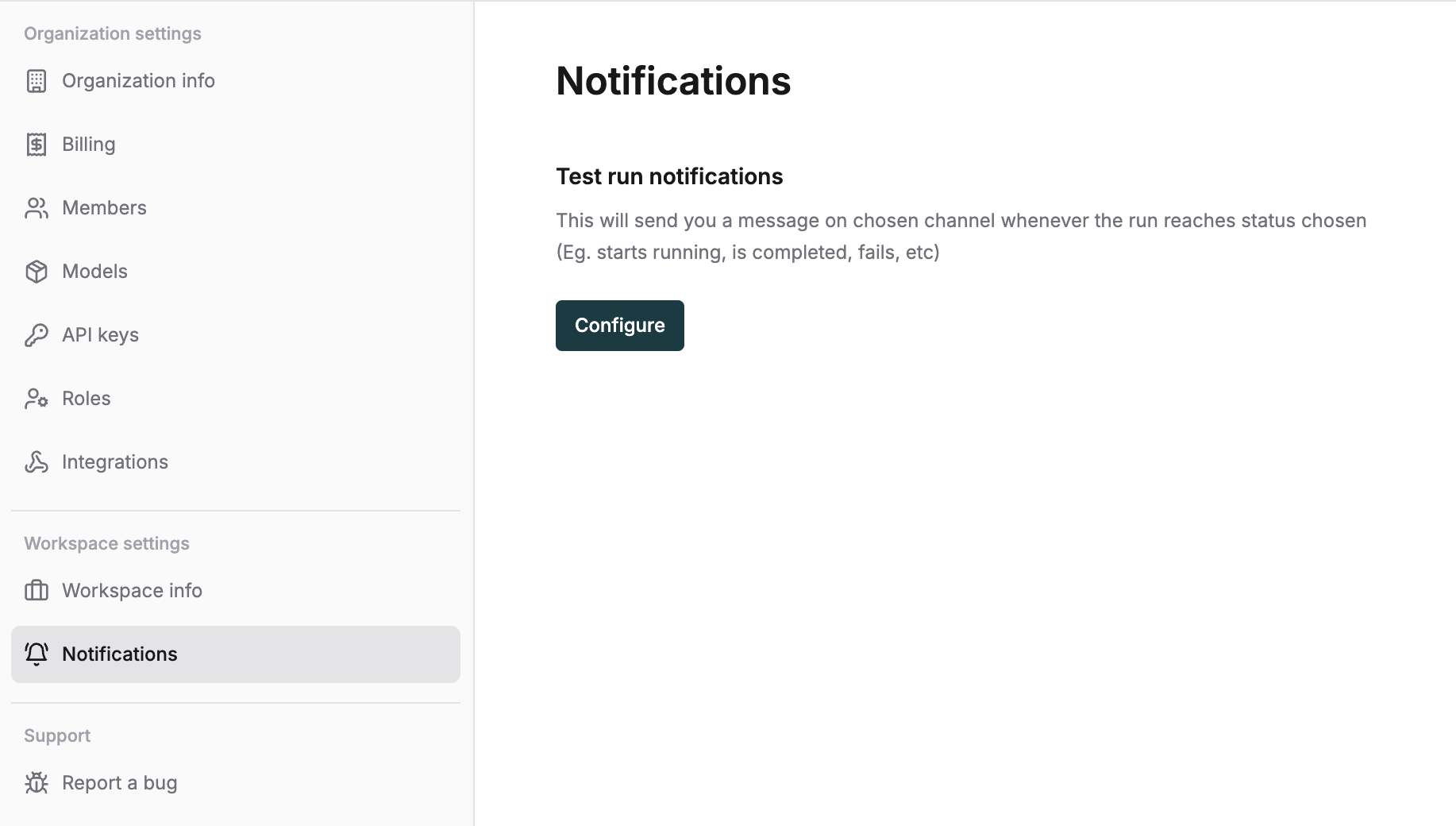Click the building icon next to Organization info
Image resolution: width=1456 pixels, height=826 pixels.
pyautogui.click(x=37, y=80)
